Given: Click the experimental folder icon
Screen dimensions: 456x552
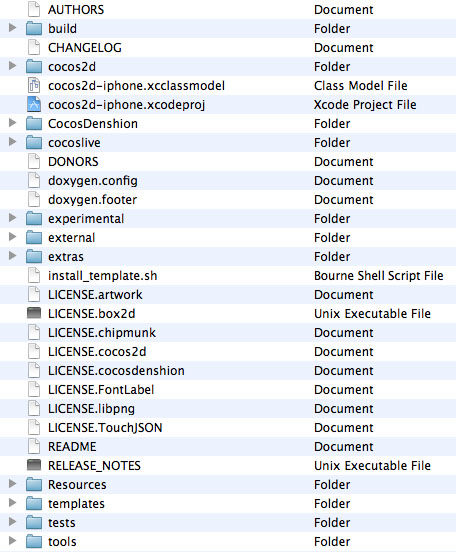Looking at the screenshot, I should click(x=34, y=218).
